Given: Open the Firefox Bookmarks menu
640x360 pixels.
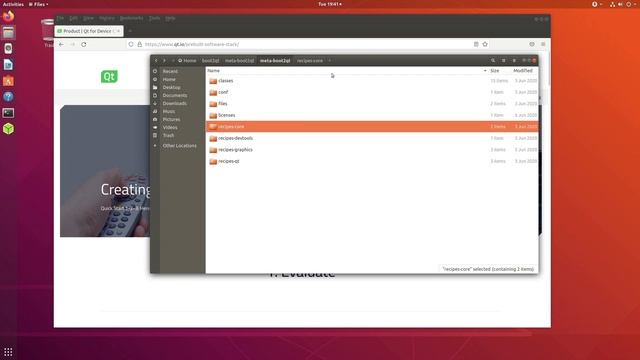Looking at the screenshot, I should [131, 18].
